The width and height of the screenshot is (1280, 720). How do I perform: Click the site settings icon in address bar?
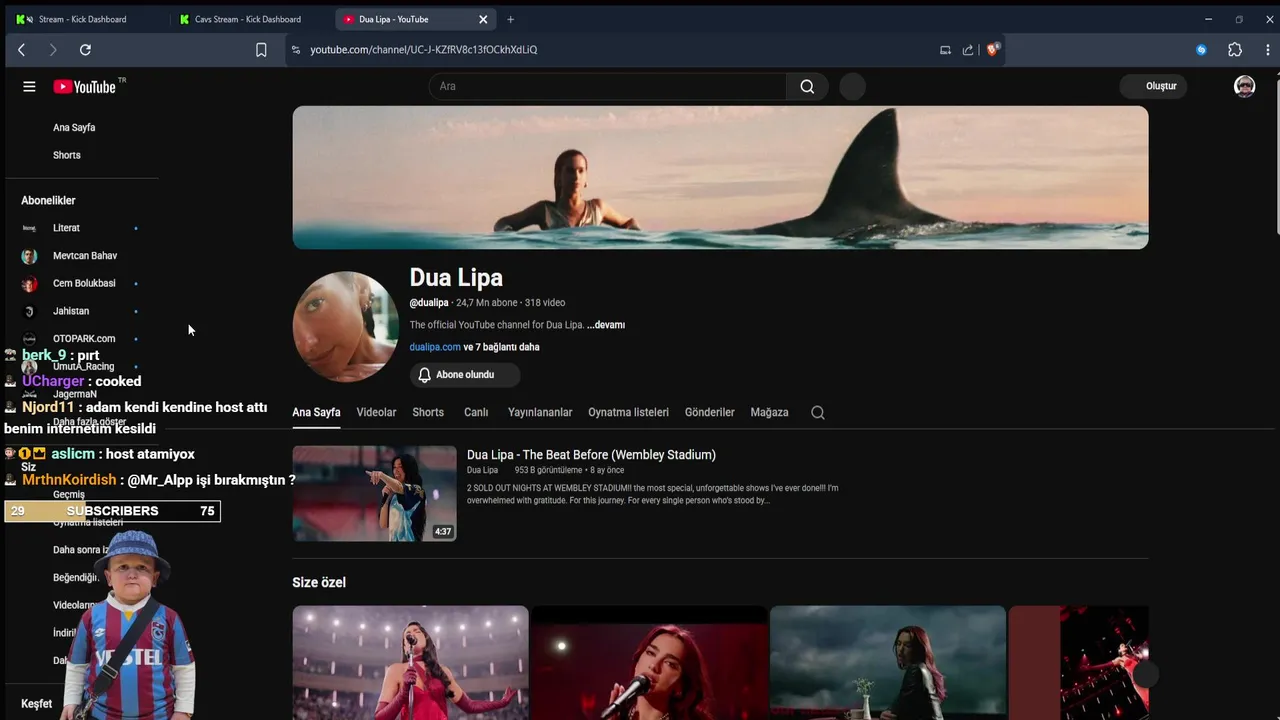click(295, 49)
